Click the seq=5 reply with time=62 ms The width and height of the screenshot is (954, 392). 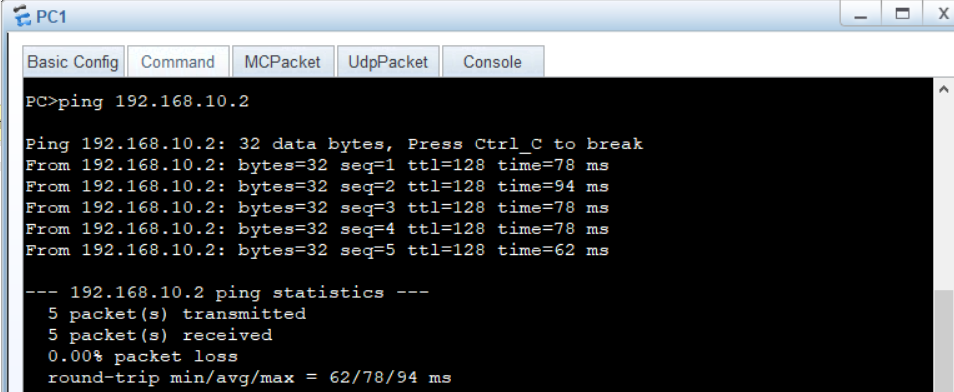pos(317,250)
